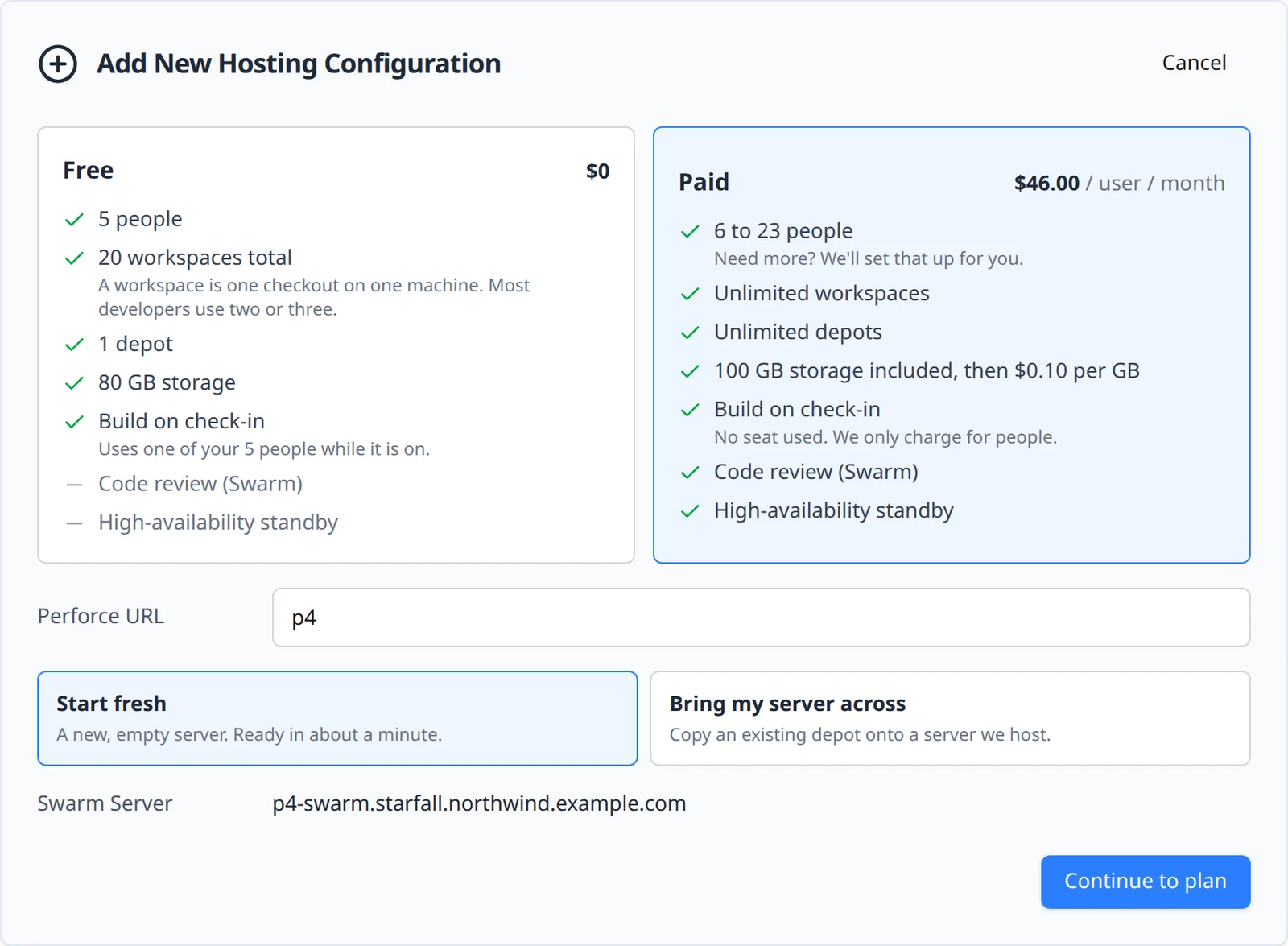This screenshot has height=946, width=1288.
Task: Click 'Need more? We'll set that up for you.'
Action: 869,258
